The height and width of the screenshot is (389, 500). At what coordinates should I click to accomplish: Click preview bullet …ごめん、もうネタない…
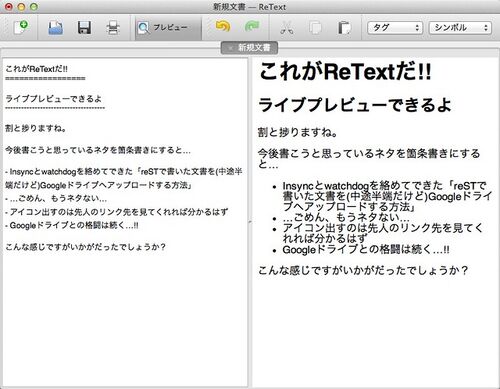[346, 217]
